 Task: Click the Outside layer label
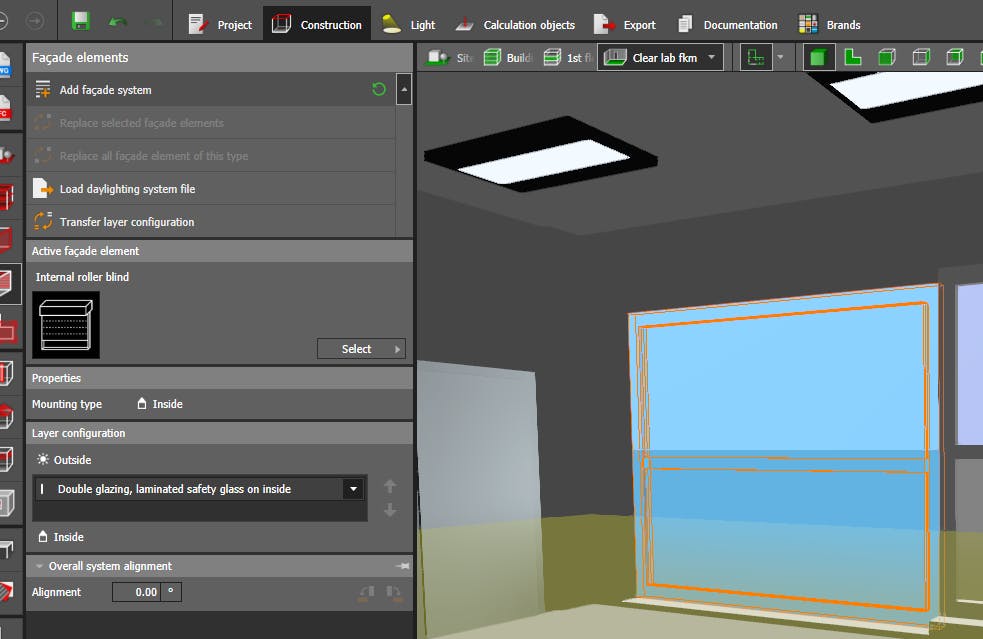pyautogui.click(x=72, y=460)
